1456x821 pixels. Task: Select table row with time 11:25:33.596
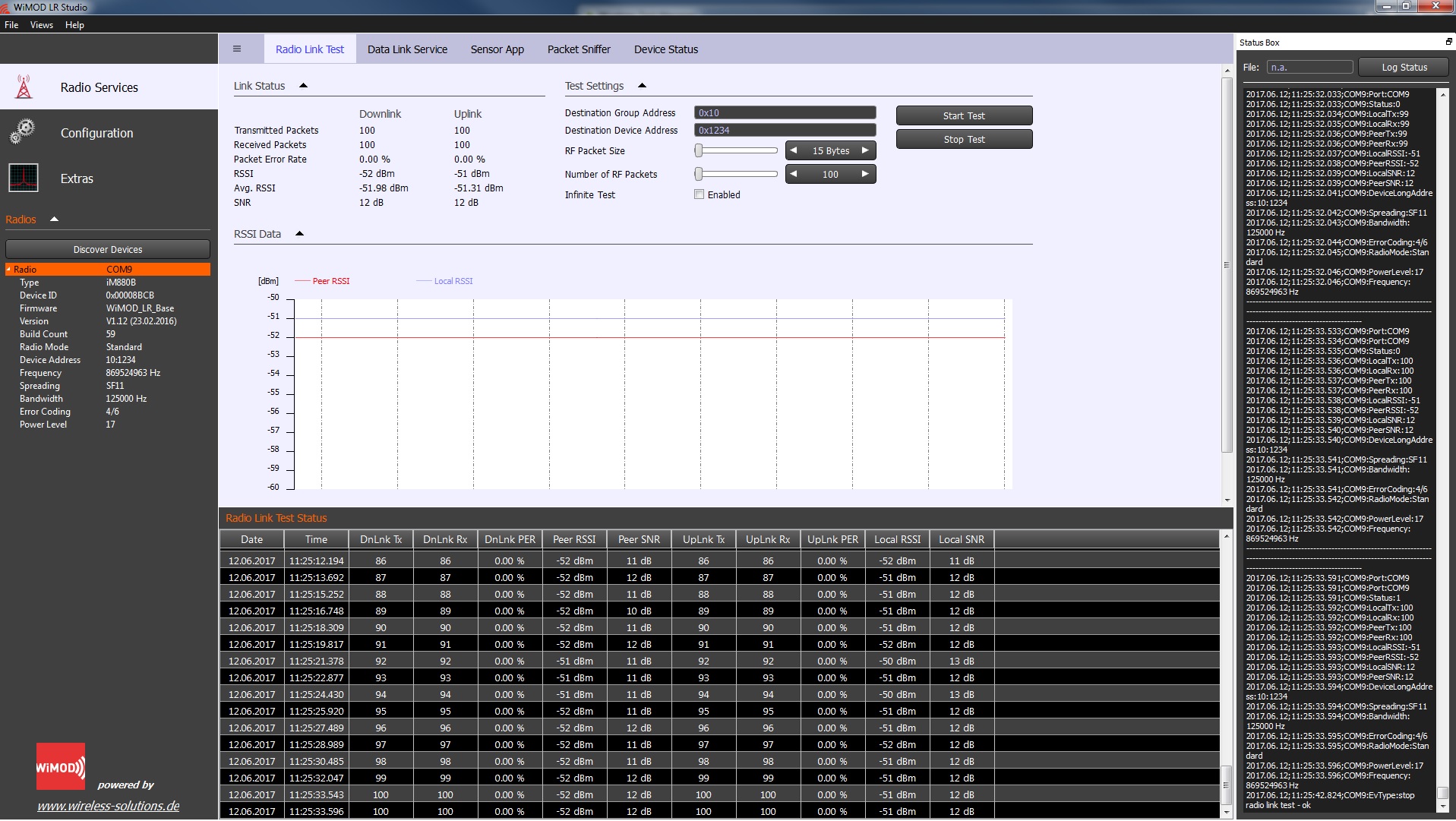(719, 811)
